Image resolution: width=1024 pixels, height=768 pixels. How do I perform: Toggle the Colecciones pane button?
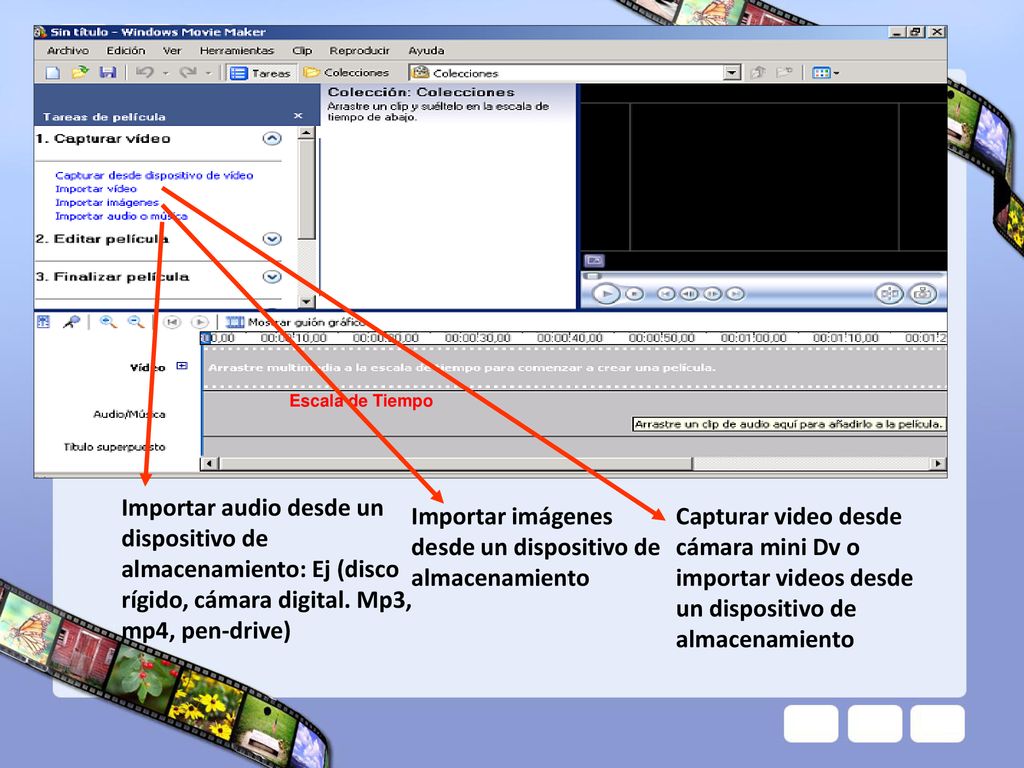[346, 72]
